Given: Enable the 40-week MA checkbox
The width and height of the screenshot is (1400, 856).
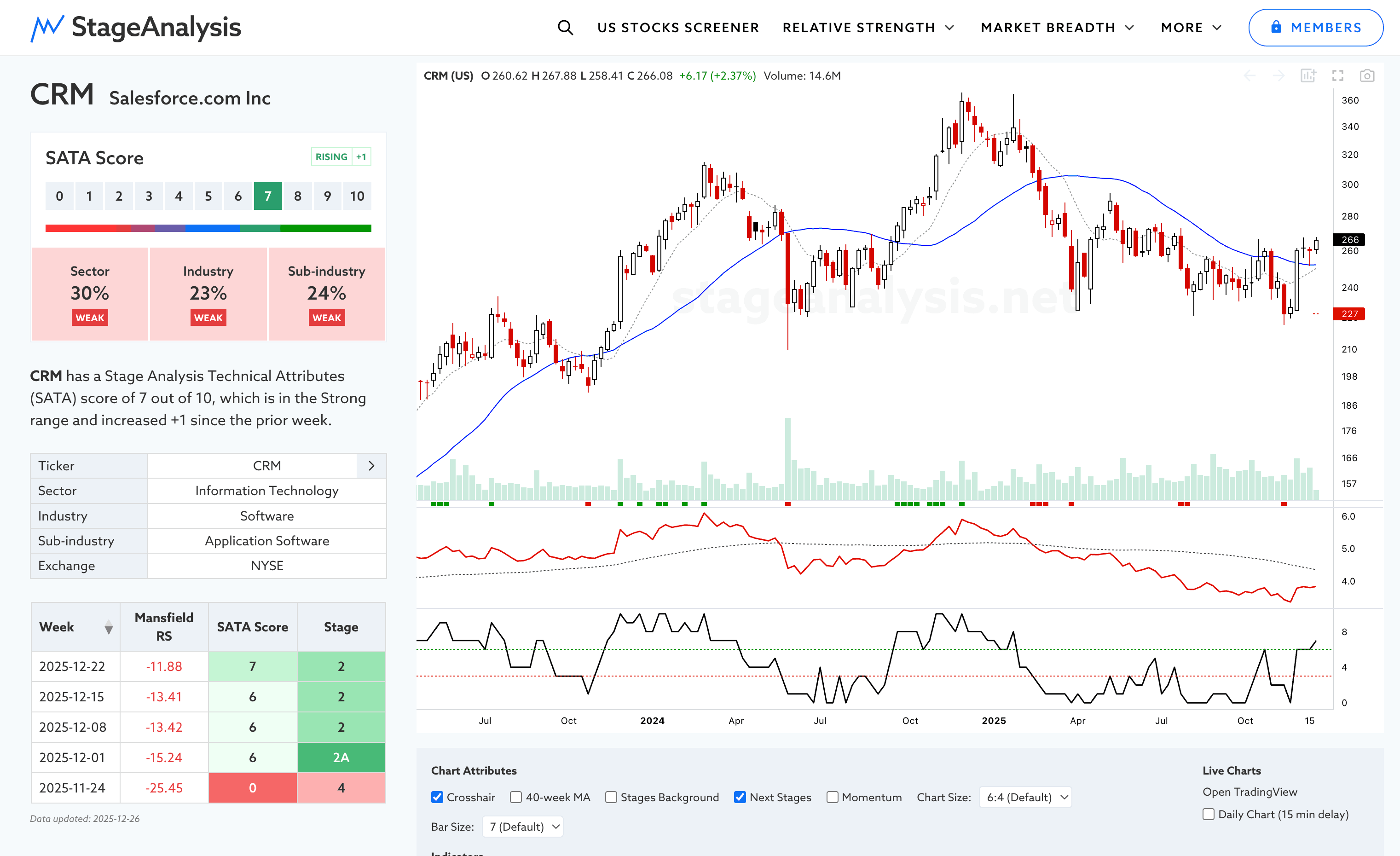Looking at the screenshot, I should pos(516,797).
